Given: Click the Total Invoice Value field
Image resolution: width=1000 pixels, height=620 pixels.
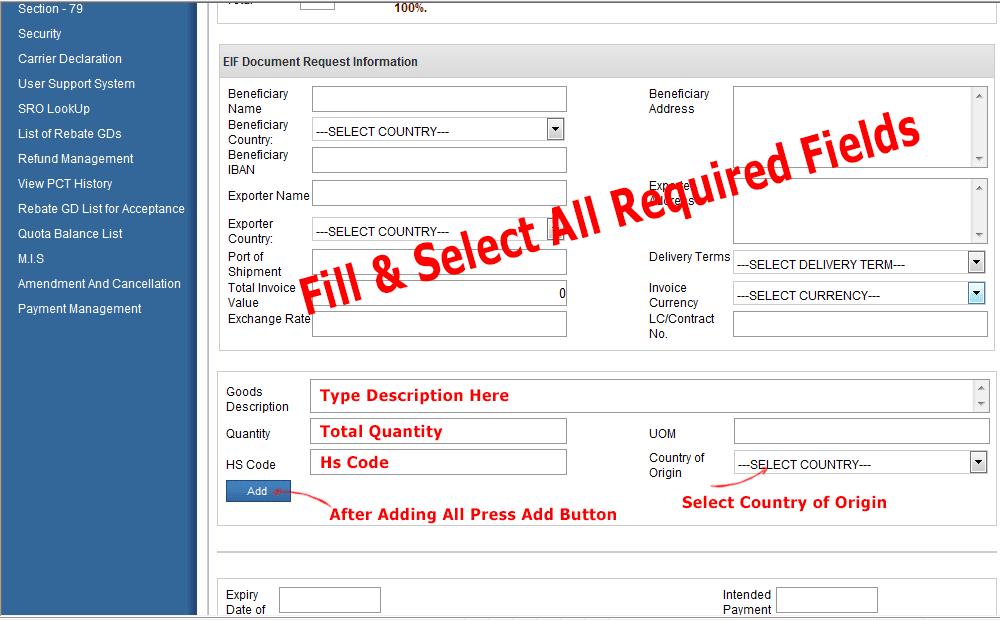Looking at the screenshot, I should point(439,293).
